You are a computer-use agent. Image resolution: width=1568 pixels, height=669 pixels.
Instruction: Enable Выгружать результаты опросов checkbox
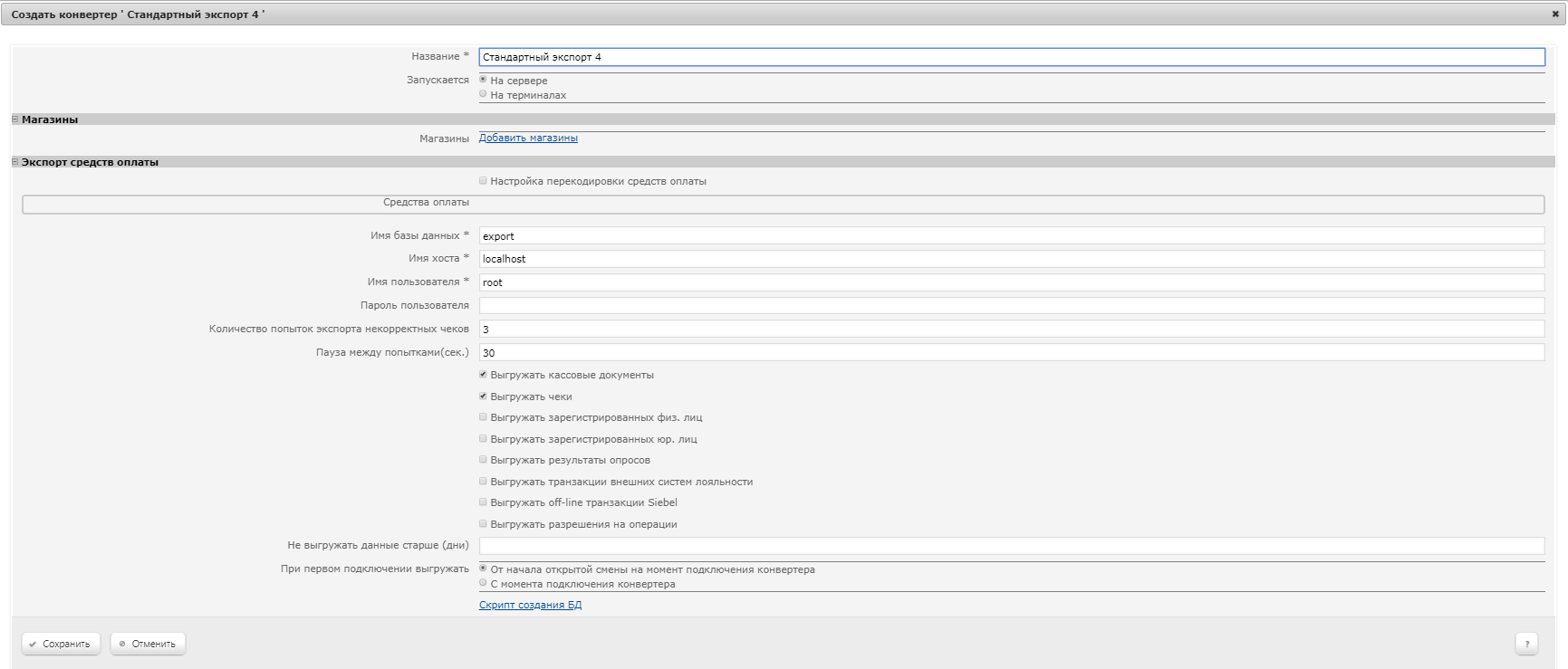pyautogui.click(x=483, y=460)
